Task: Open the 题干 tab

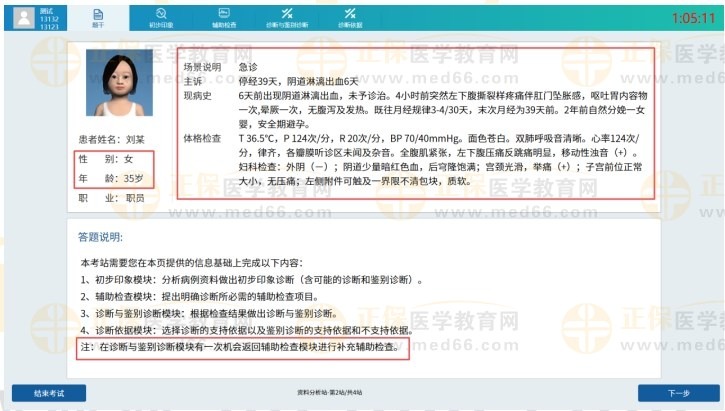Action: click(98, 17)
